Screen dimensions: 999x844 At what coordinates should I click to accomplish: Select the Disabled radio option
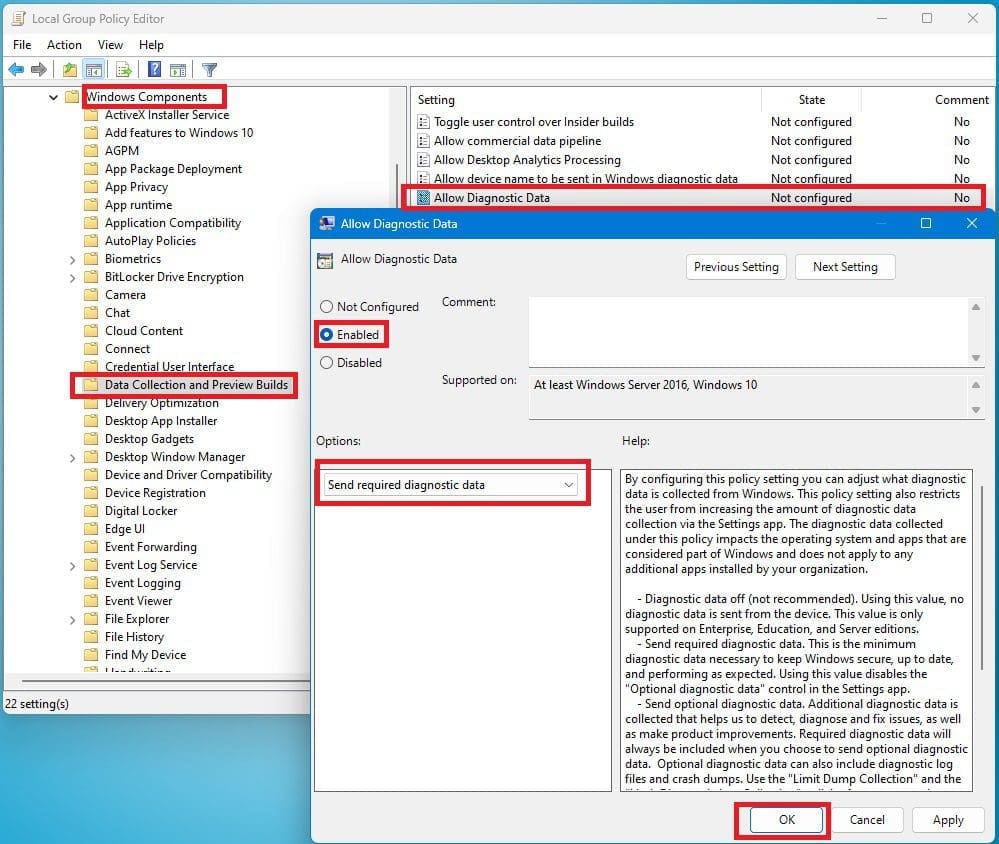click(327, 363)
